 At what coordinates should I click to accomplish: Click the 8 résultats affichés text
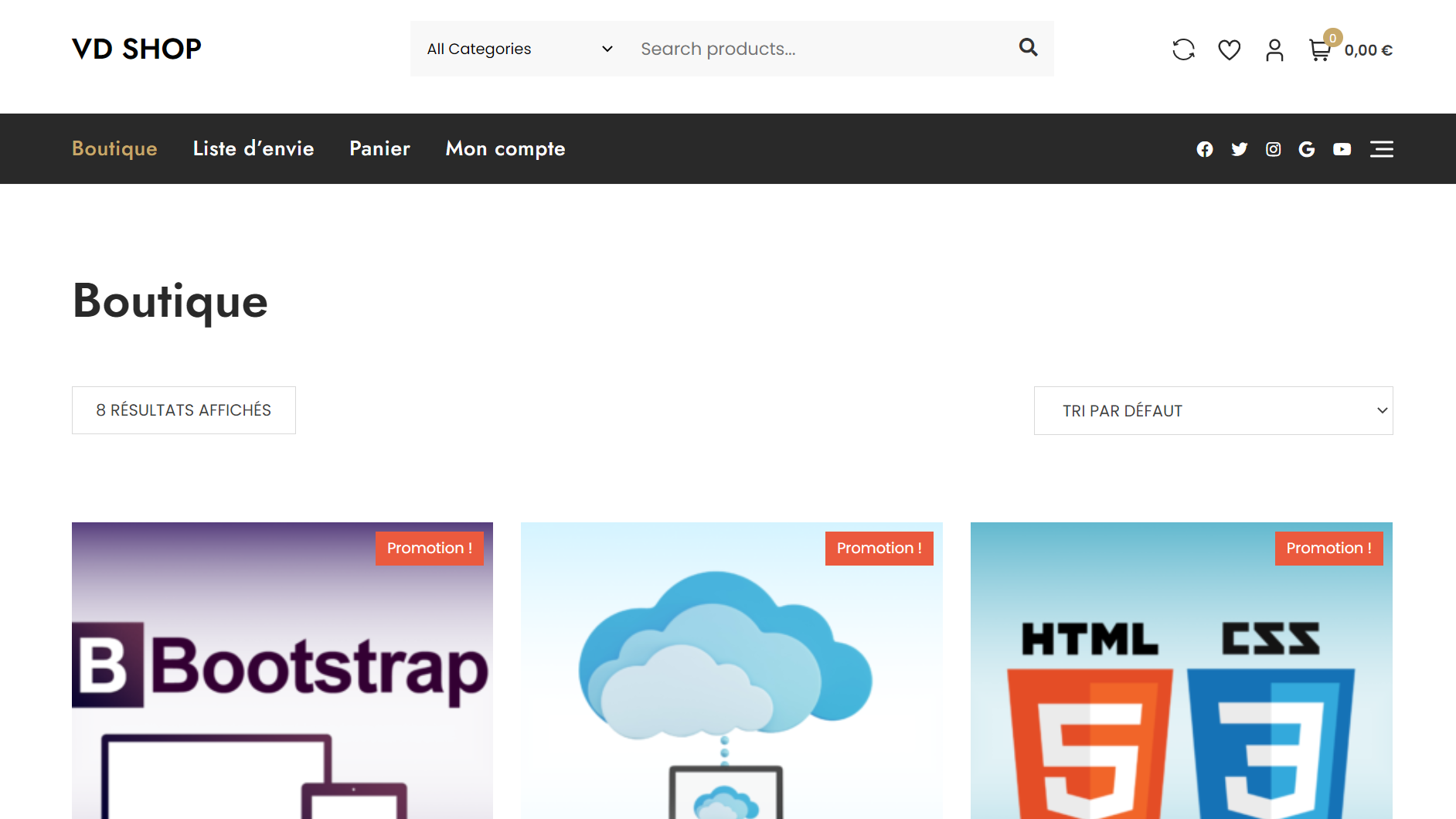[x=184, y=410]
